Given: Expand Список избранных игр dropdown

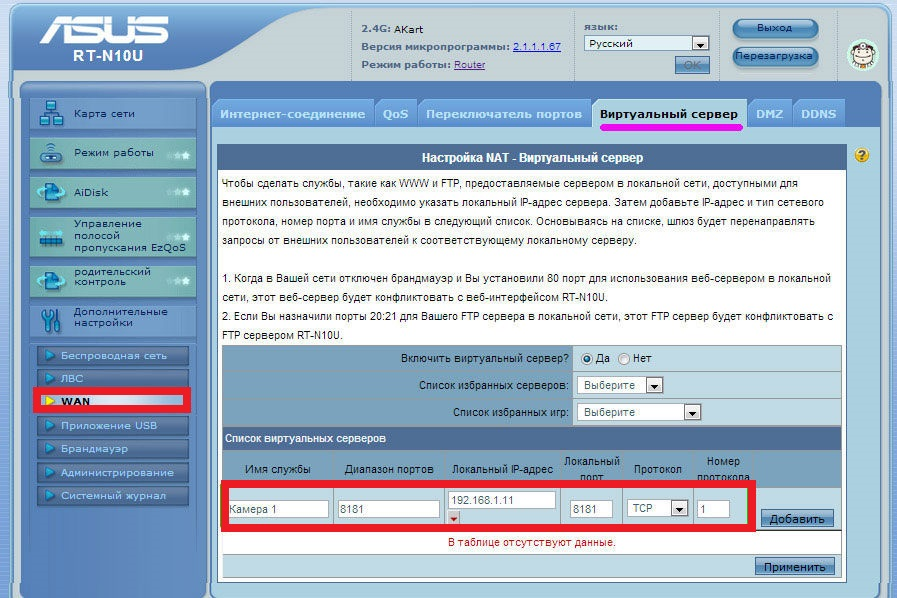Looking at the screenshot, I should (639, 412).
